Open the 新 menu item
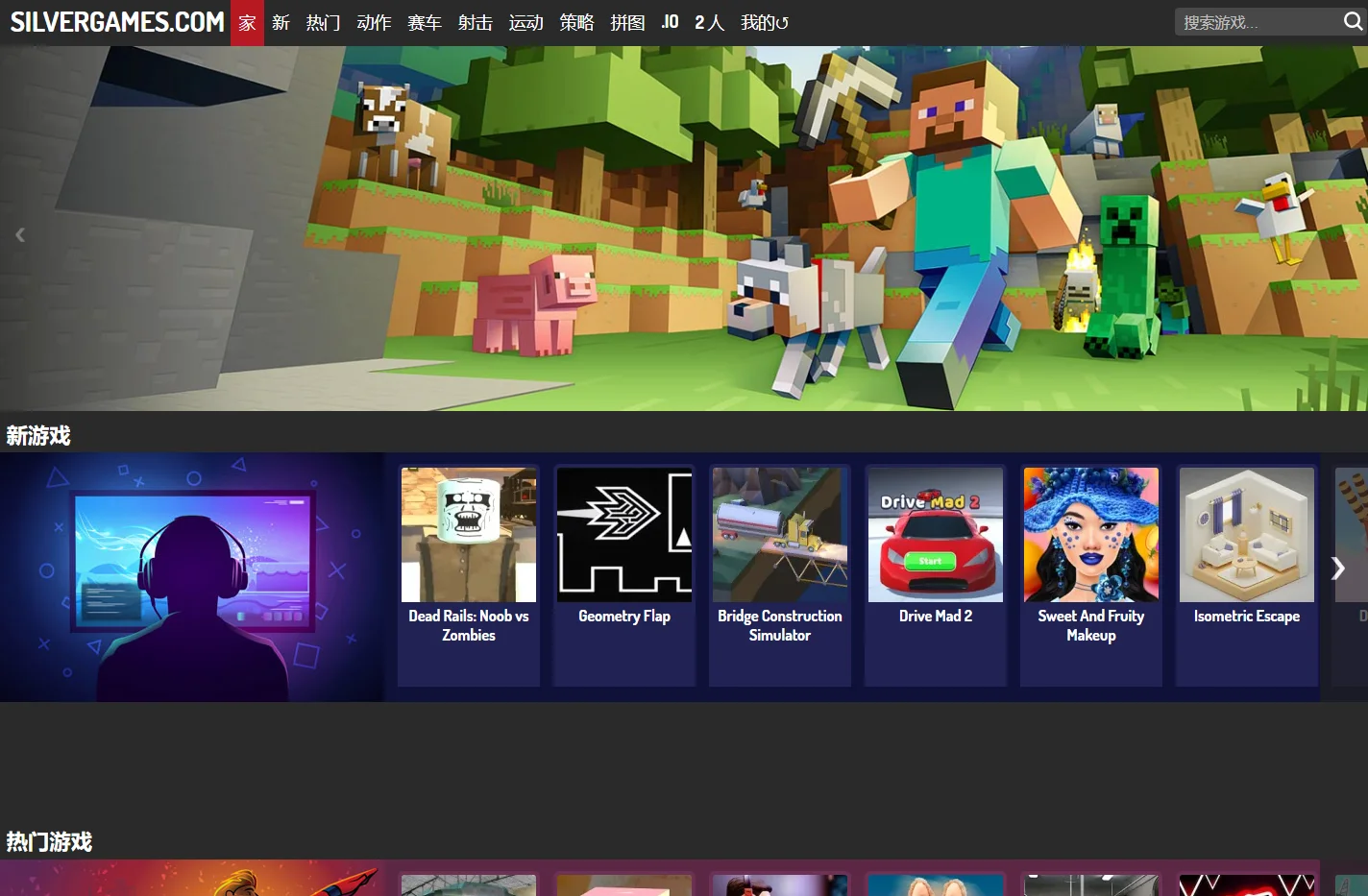 click(x=281, y=22)
